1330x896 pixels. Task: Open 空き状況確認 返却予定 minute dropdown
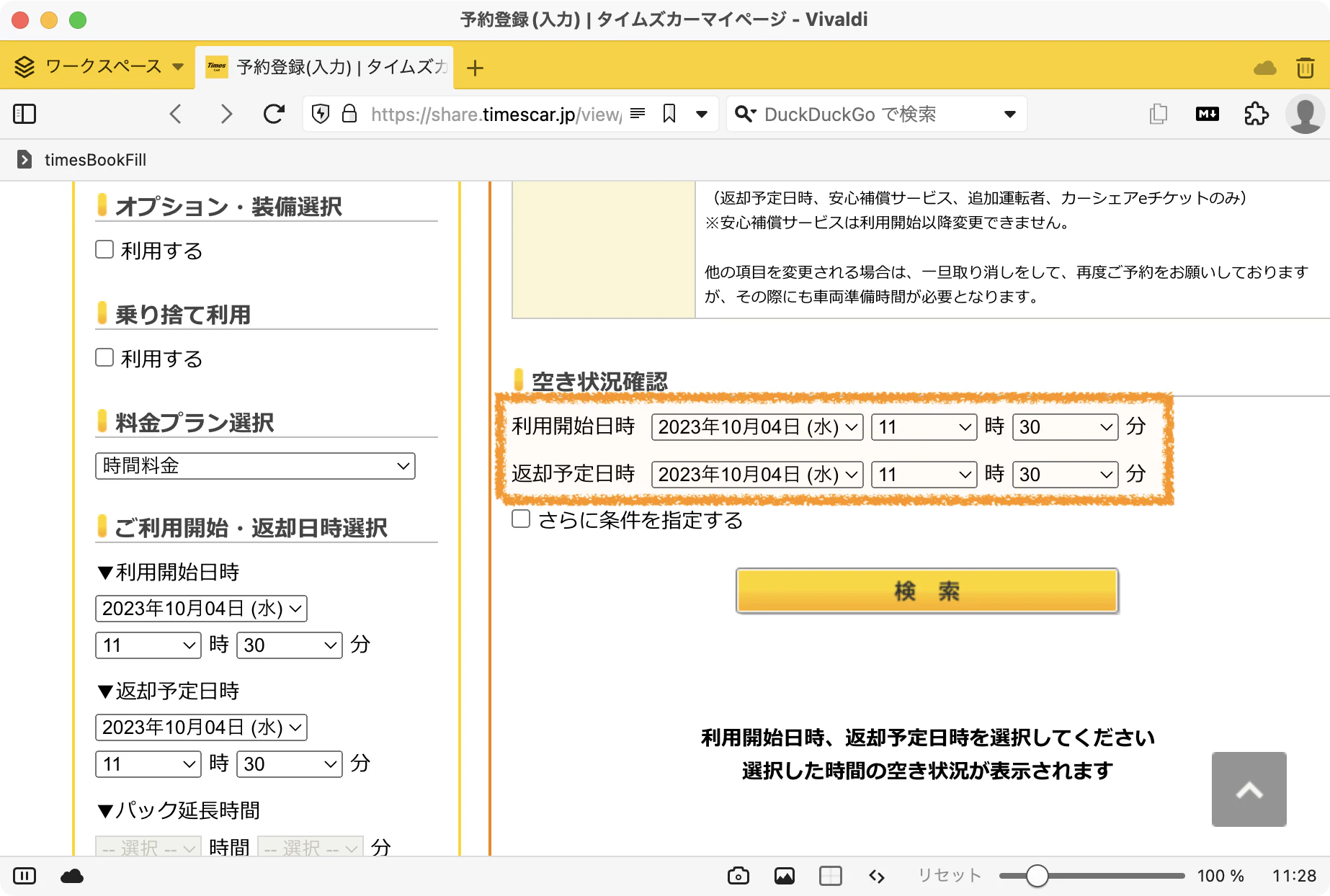1065,475
